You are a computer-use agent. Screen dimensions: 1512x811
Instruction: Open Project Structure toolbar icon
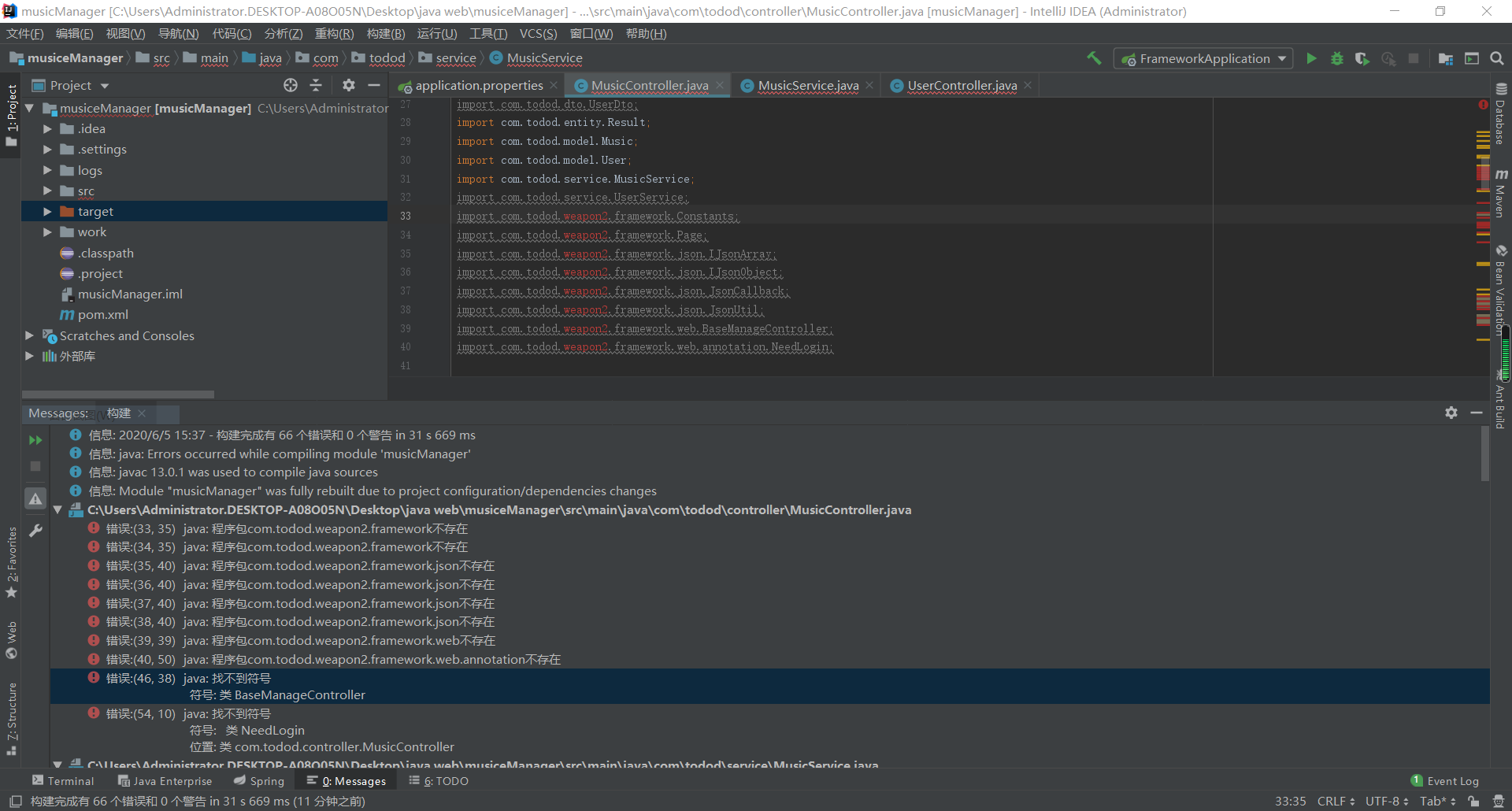coord(1446,58)
